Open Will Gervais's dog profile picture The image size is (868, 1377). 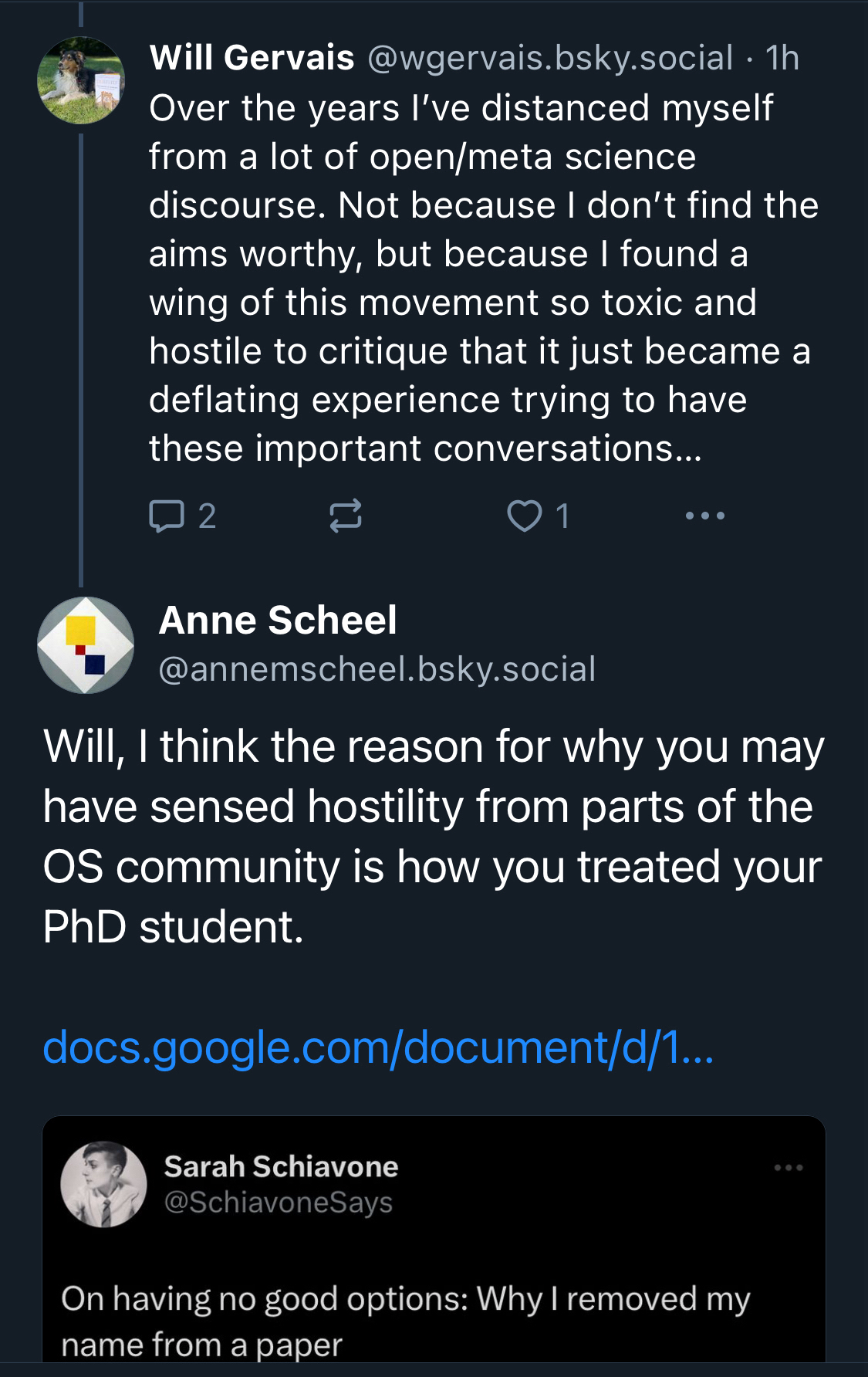point(81,80)
